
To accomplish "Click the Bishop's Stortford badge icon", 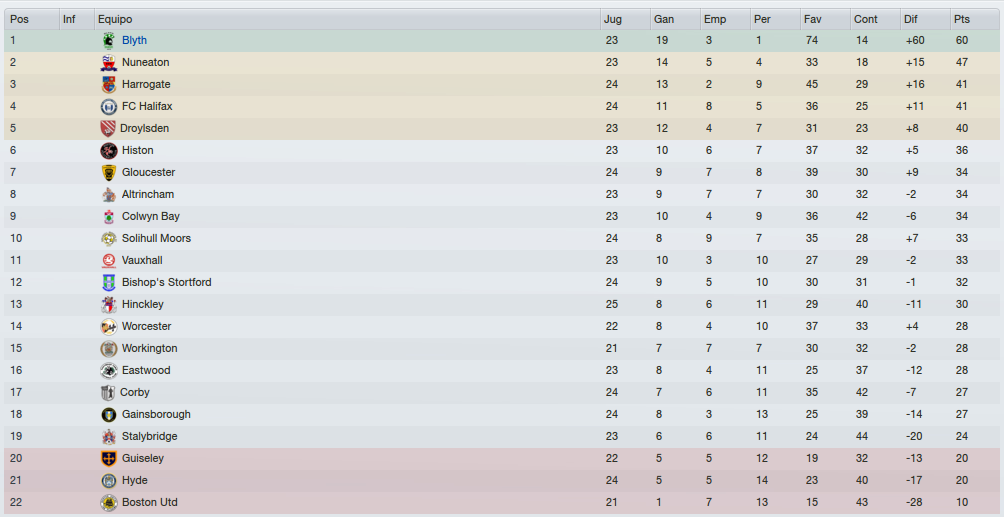I will [108, 283].
